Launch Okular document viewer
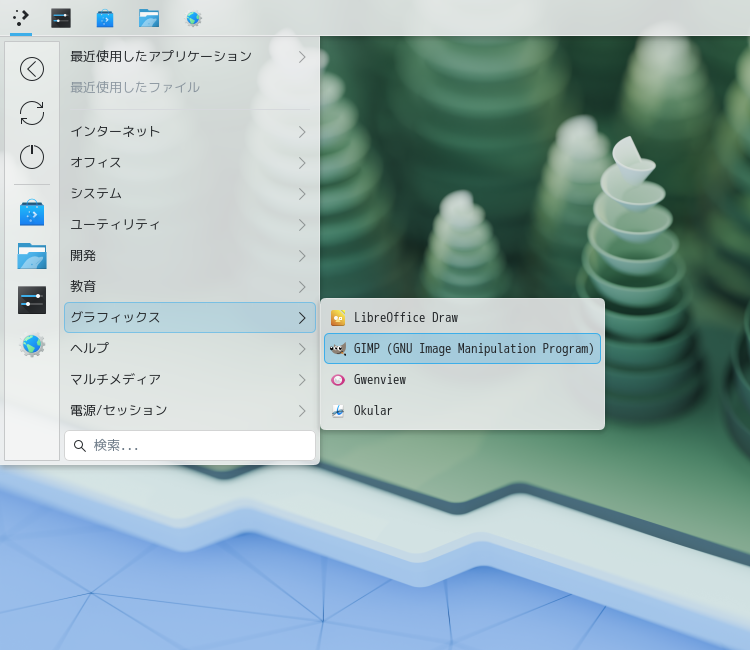Viewport: 750px width, 650px height. [x=462, y=410]
